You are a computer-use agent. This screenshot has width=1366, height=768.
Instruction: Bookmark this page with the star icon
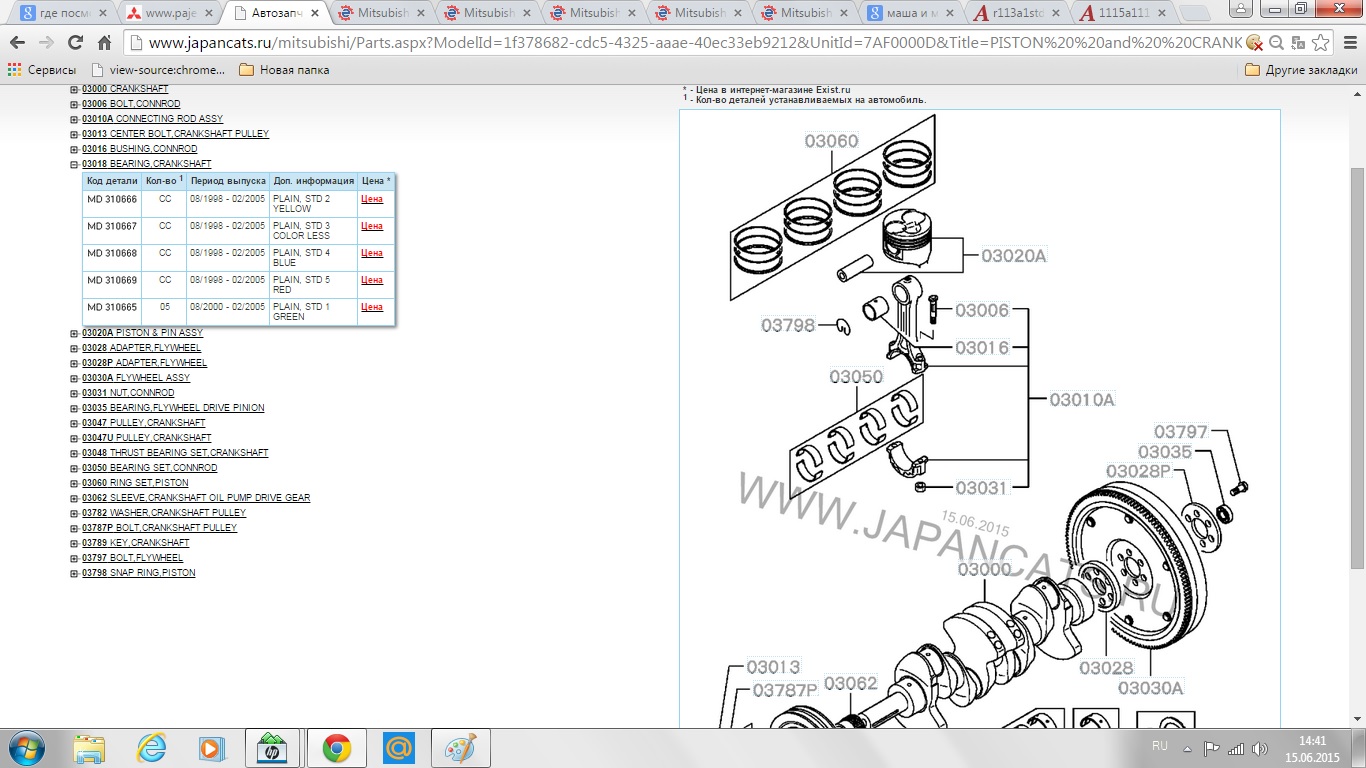(1321, 43)
